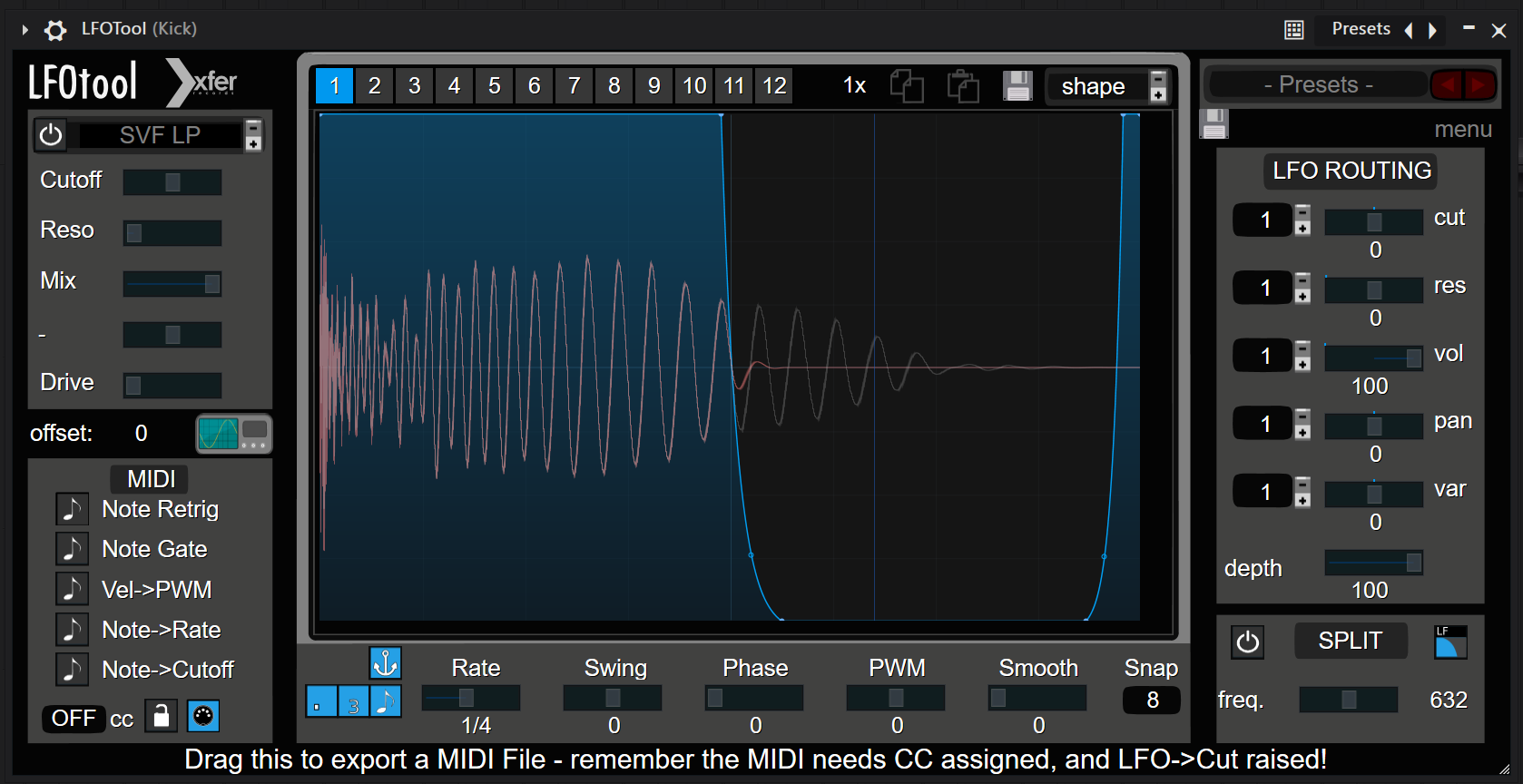Image resolution: width=1523 pixels, height=784 pixels.
Task: Select the next preset red arrow
Action: coord(1479,85)
